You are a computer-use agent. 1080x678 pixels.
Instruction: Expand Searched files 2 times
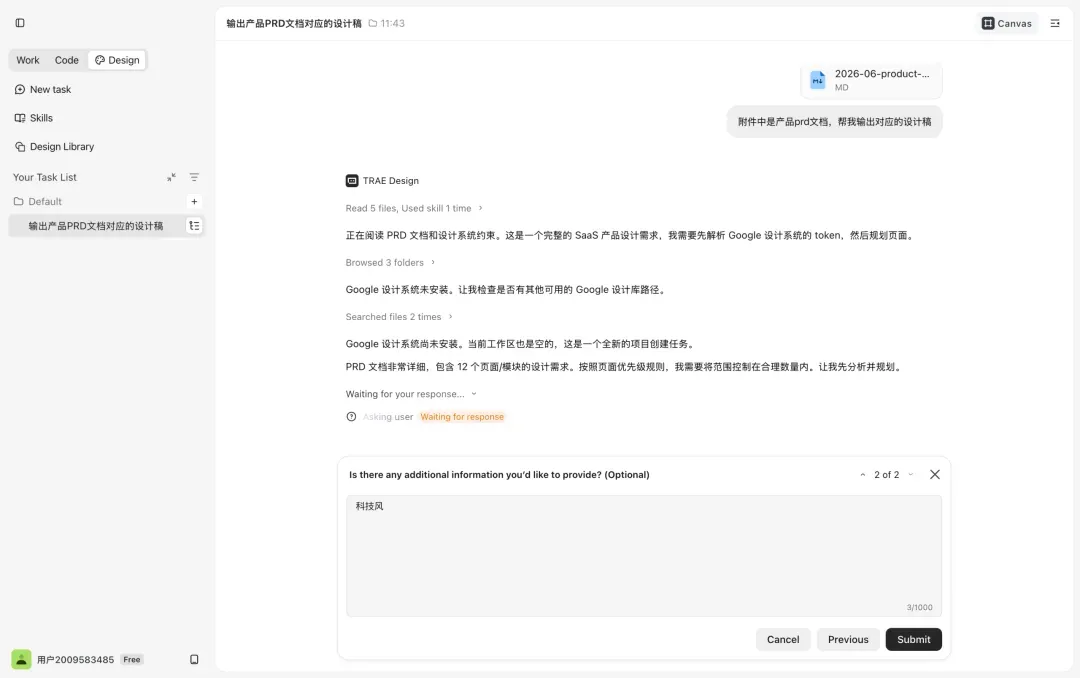click(x=399, y=317)
